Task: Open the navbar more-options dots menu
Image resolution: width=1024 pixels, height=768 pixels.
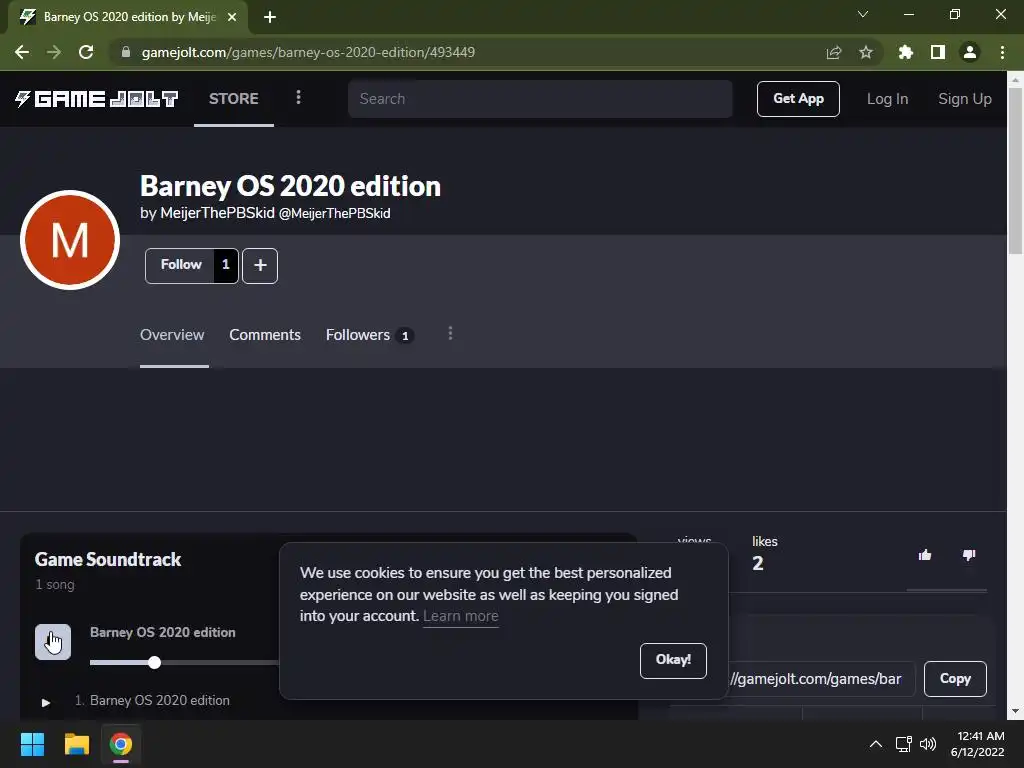Action: click(x=298, y=97)
